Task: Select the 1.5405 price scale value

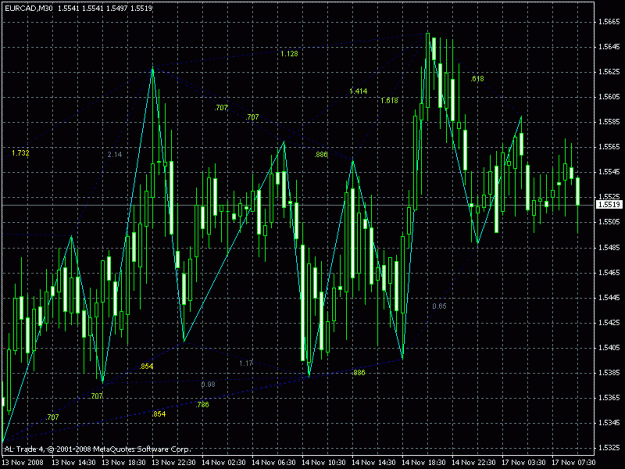Action: pos(609,347)
